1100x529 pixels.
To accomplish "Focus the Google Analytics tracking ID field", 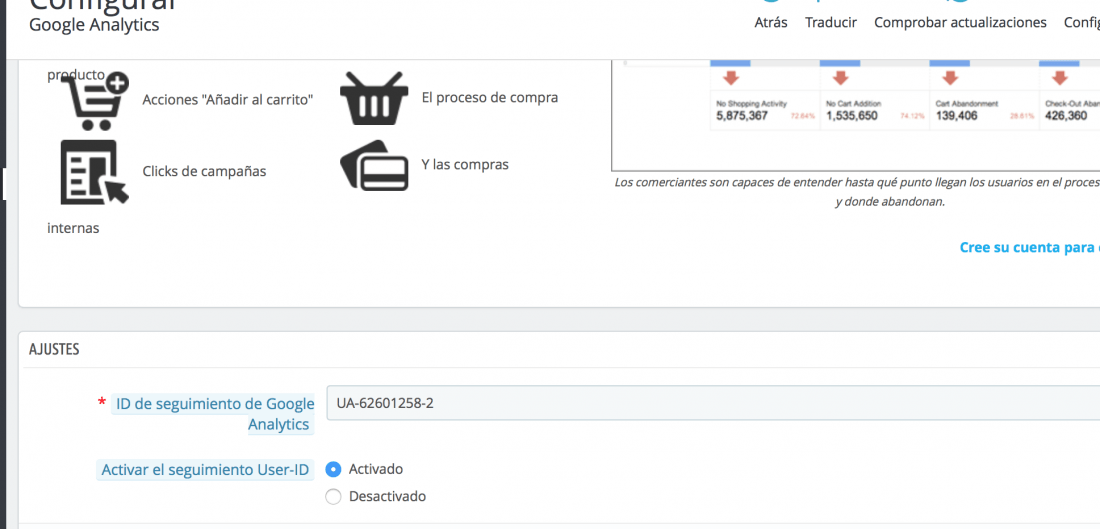I will tap(713, 403).
